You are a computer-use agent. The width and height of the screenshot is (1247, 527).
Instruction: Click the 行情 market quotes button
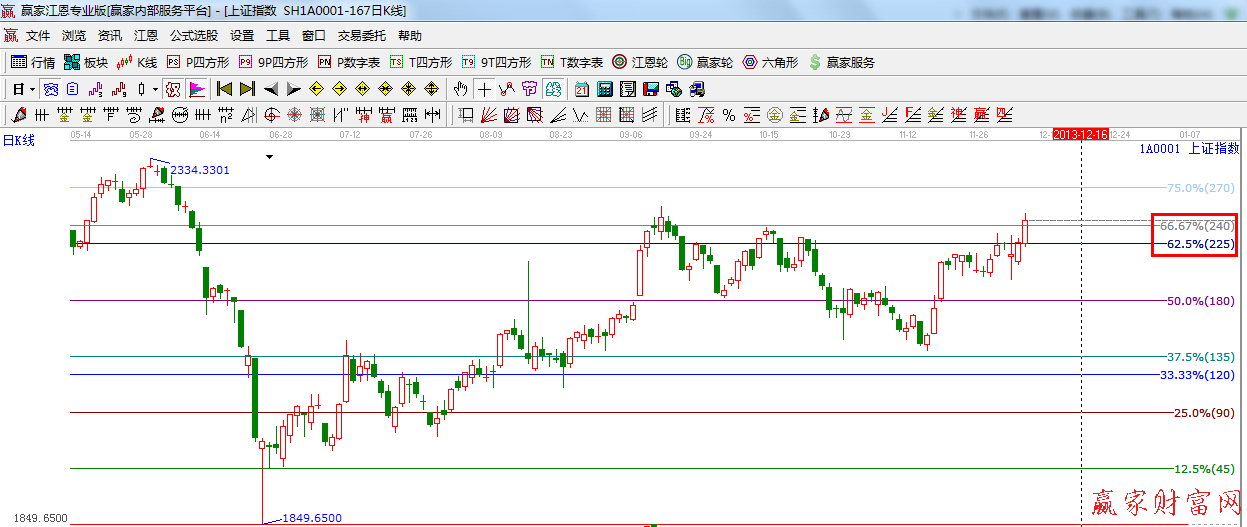point(33,62)
